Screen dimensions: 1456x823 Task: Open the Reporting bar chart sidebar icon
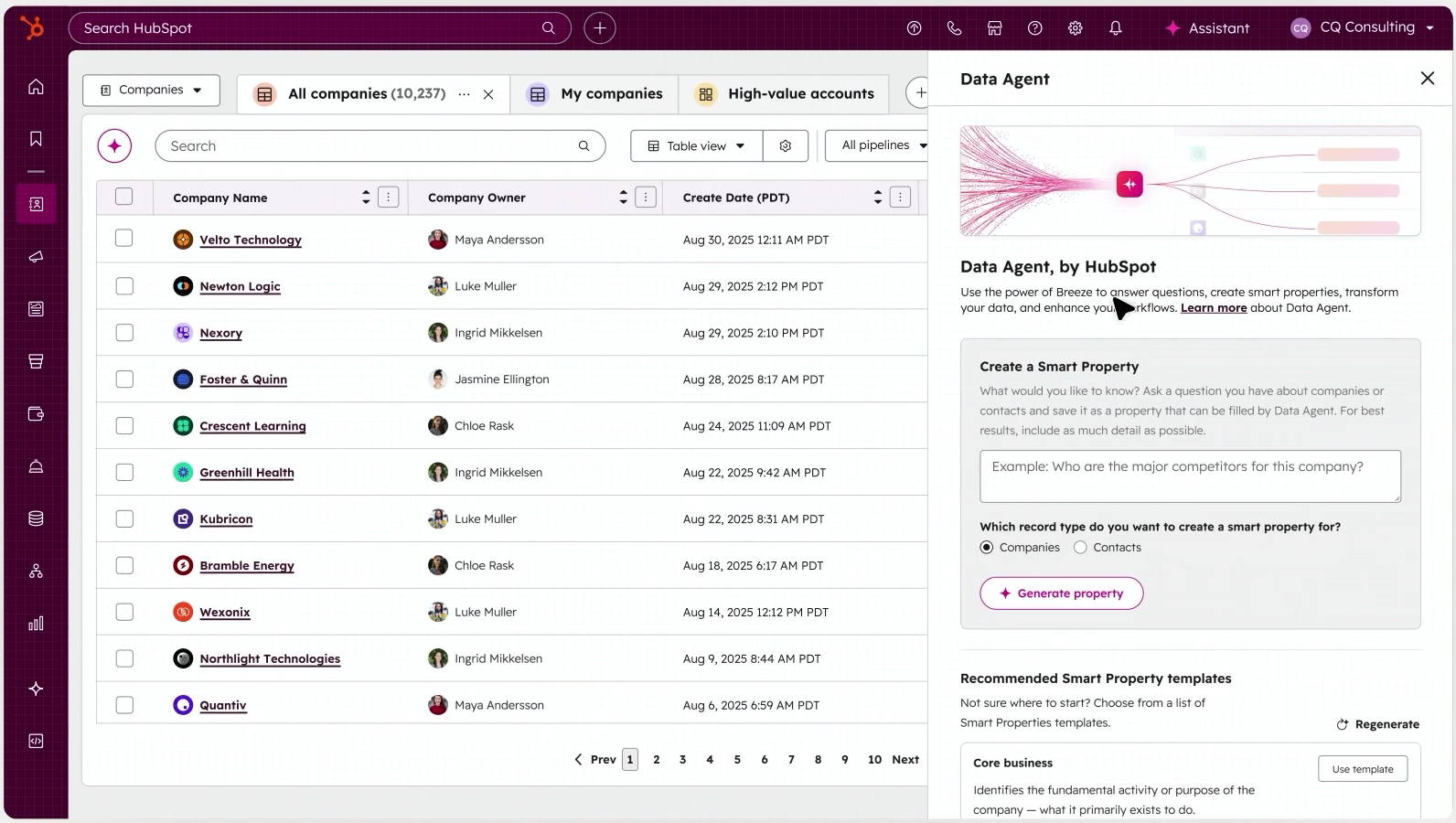[x=36, y=624]
